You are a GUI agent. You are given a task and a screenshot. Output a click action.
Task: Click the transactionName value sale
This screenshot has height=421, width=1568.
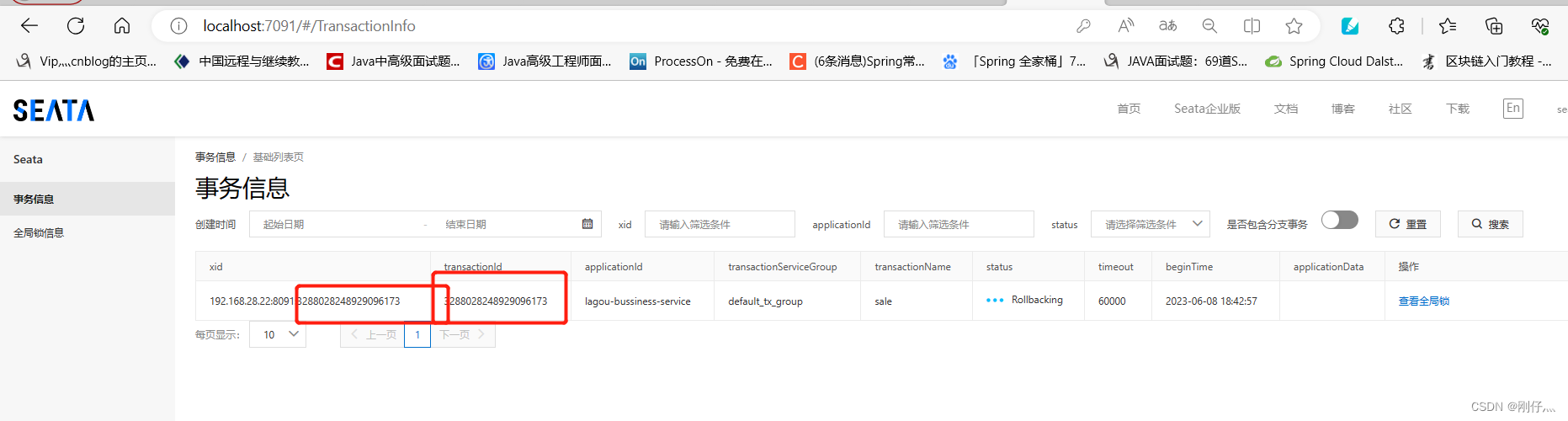click(x=883, y=301)
